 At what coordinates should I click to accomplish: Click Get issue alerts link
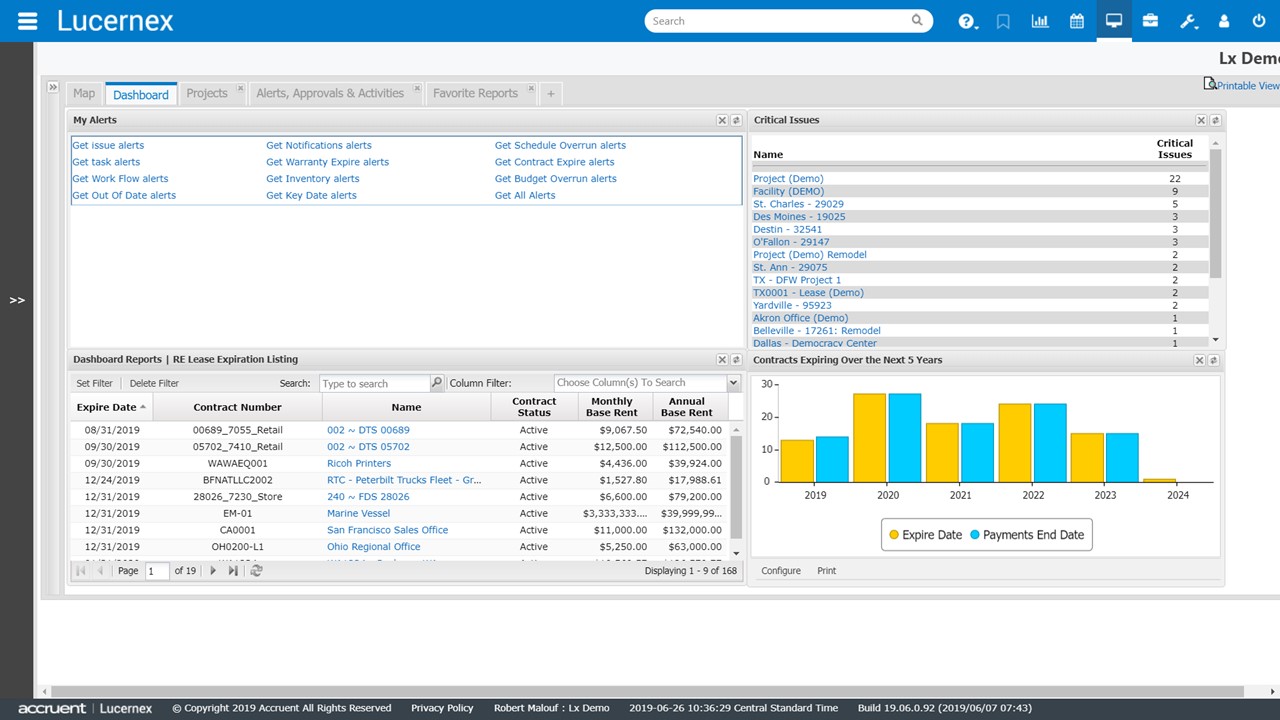click(x=108, y=145)
